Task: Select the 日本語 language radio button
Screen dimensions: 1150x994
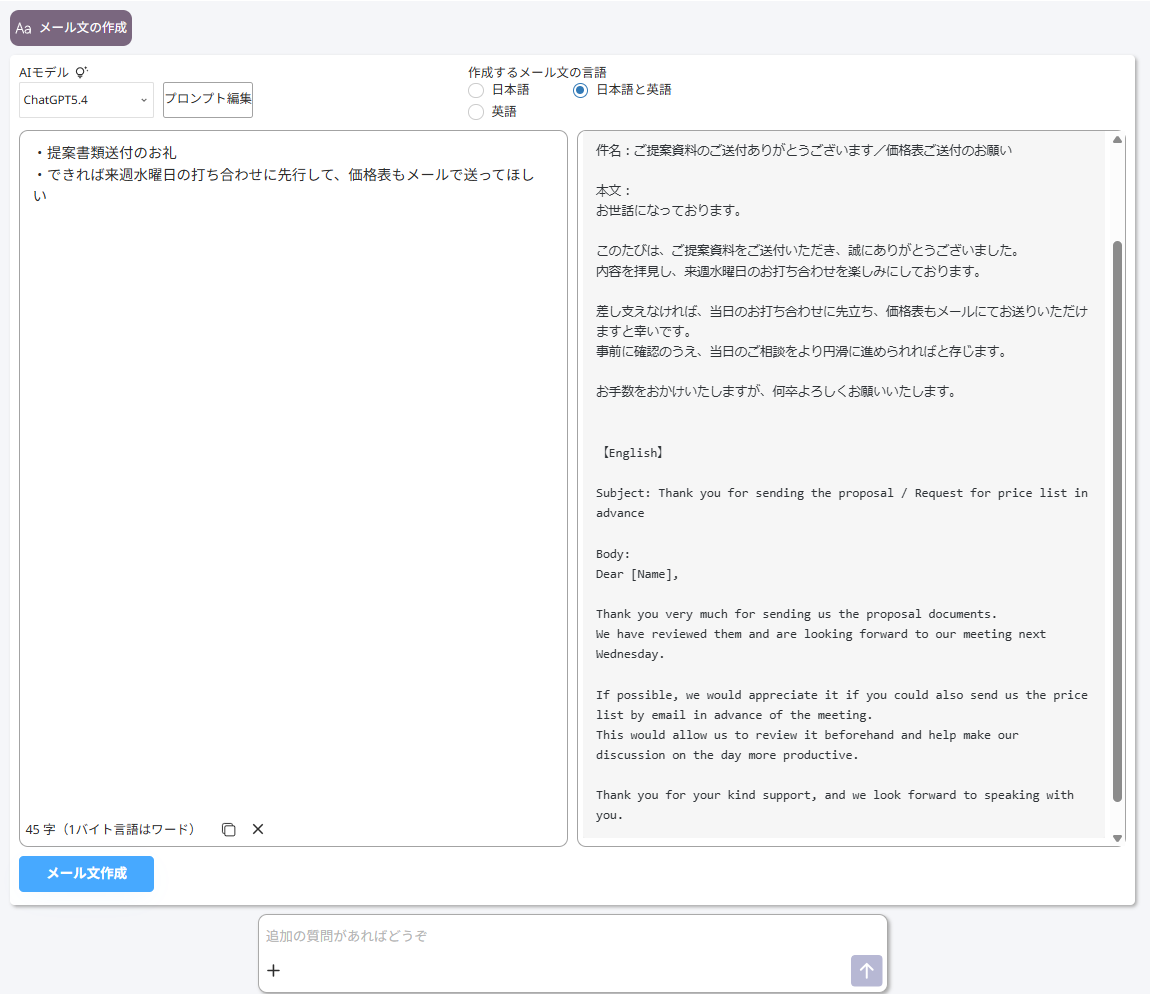Action: pyautogui.click(x=476, y=90)
